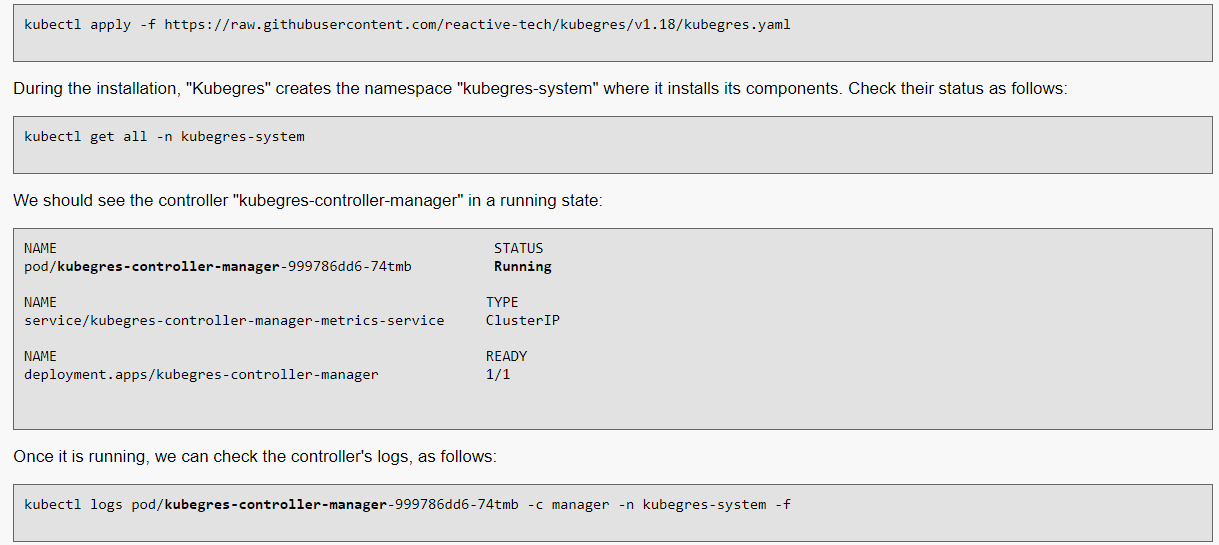Click the sentence "We should see the controller"

(x=307, y=200)
